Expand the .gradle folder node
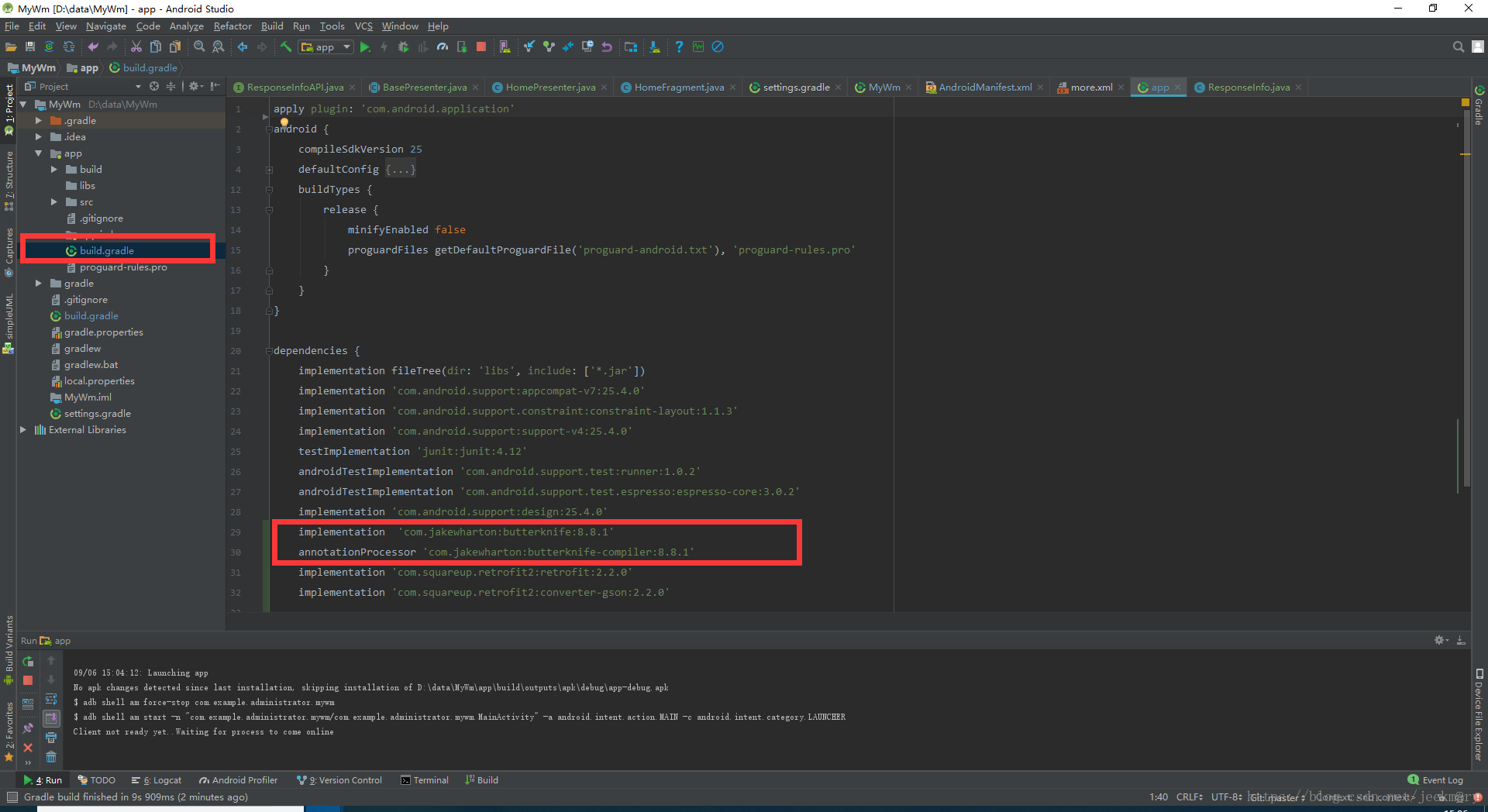The height and width of the screenshot is (812, 1488). (39, 121)
